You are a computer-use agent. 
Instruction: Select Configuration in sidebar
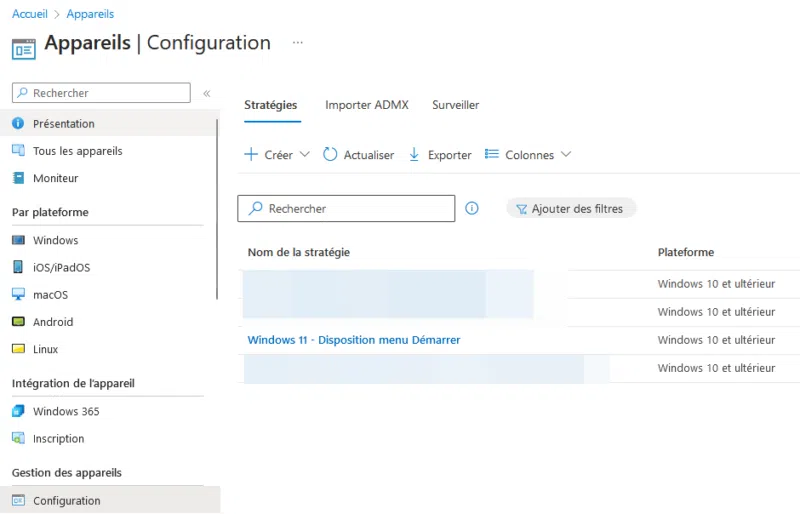pyautogui.click(x=110, y=500)
